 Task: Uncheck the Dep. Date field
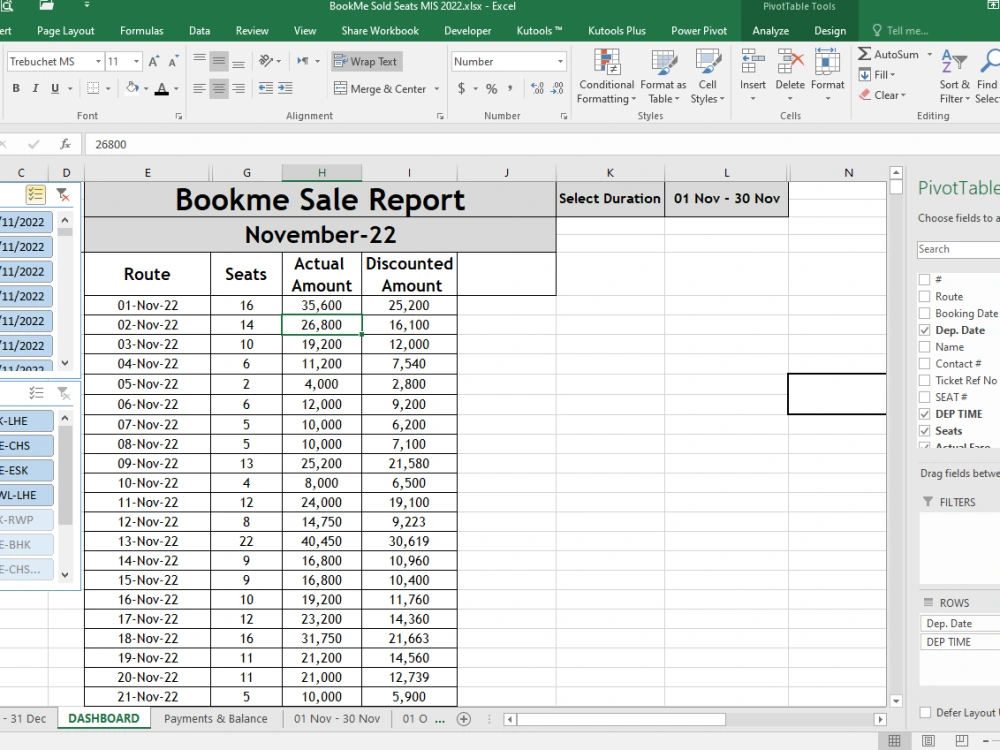pyautogui.click(x=925, y=330)
